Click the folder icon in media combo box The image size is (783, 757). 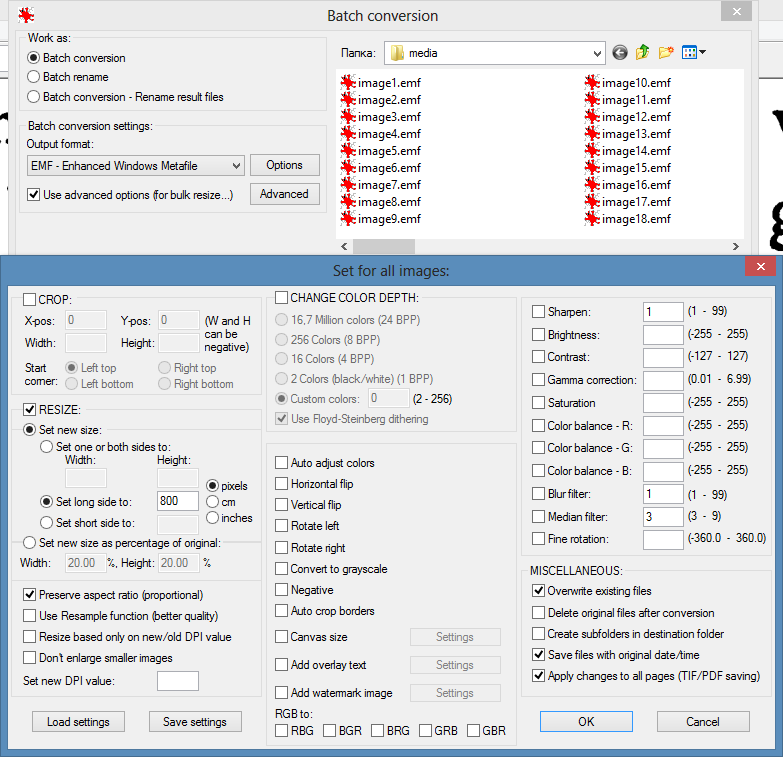397,53
